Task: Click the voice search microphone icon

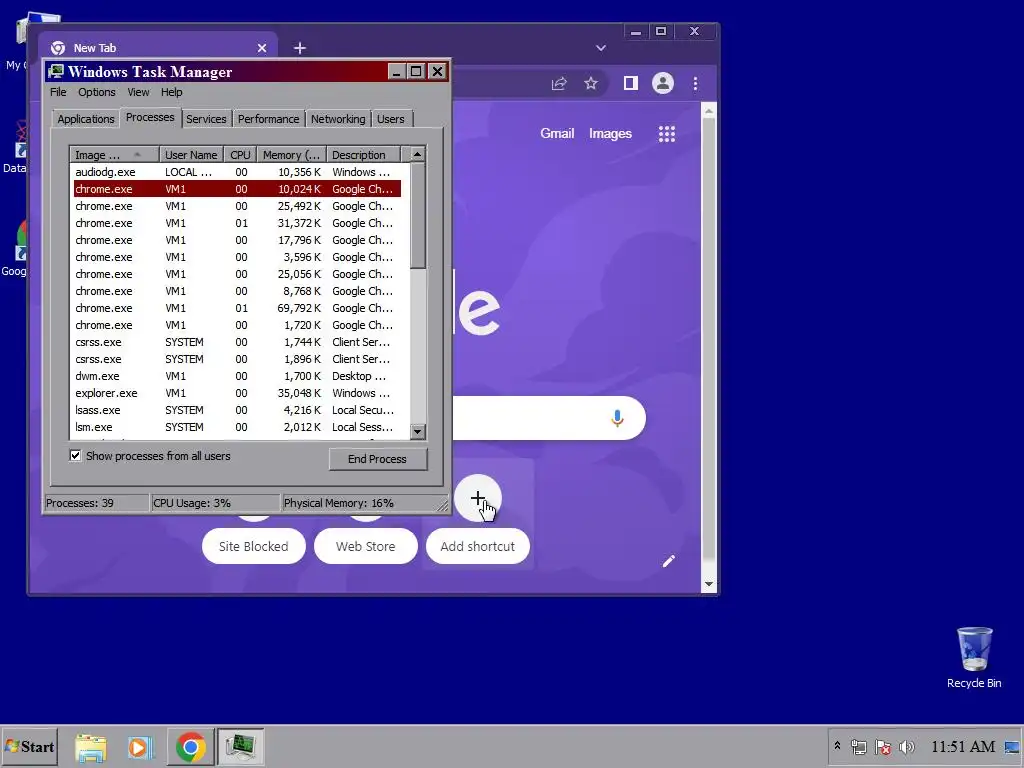Action: (617, 418)
